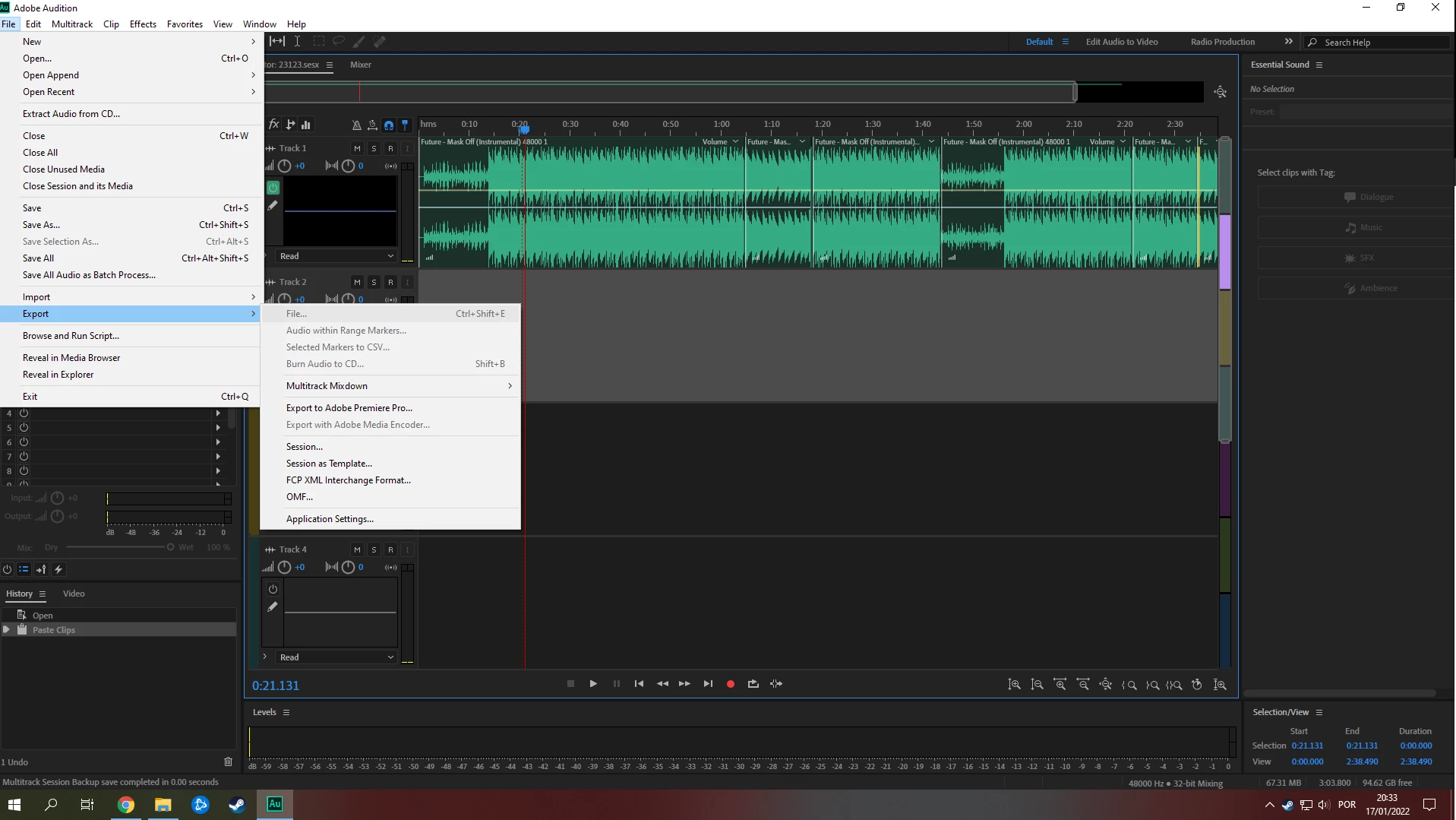
Task: Adjust Track 1 volume knob
Action: point(285,166)
